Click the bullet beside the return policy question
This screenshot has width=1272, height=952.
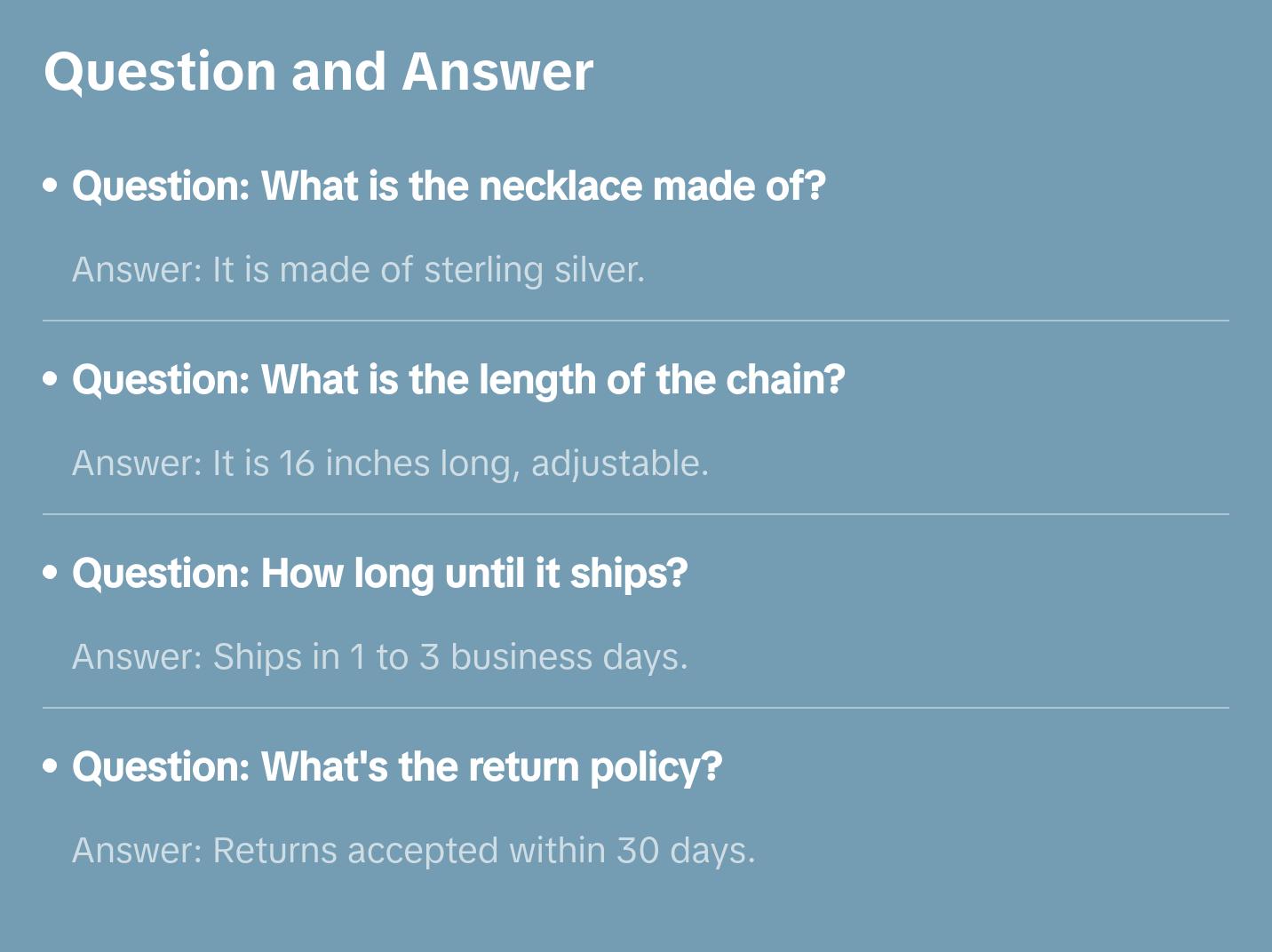coord(51,766)
